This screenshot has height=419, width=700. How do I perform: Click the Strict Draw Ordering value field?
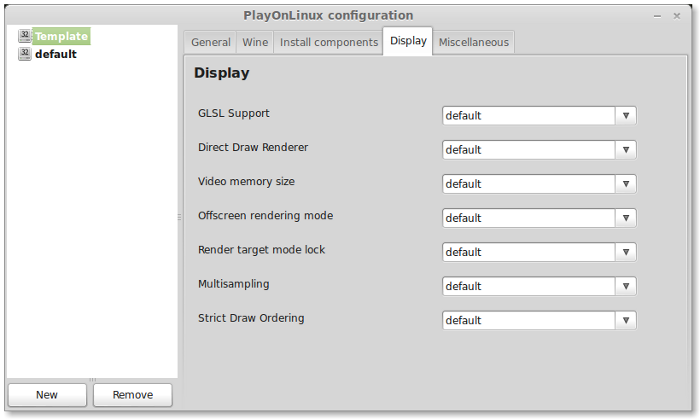coord(529,320)
